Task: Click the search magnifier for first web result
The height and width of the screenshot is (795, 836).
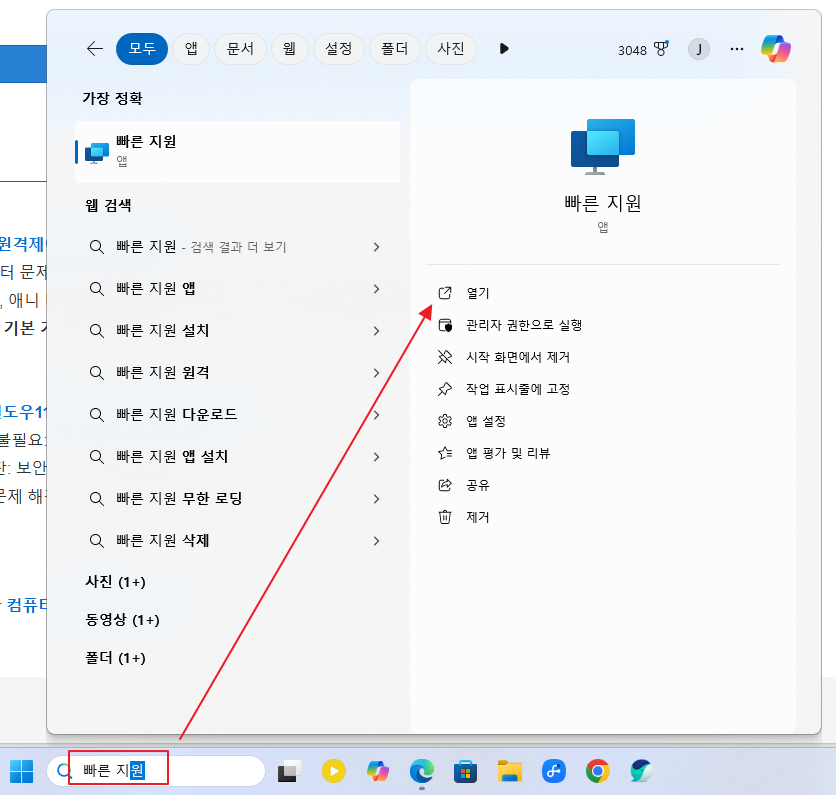Action: coord(97,247)
